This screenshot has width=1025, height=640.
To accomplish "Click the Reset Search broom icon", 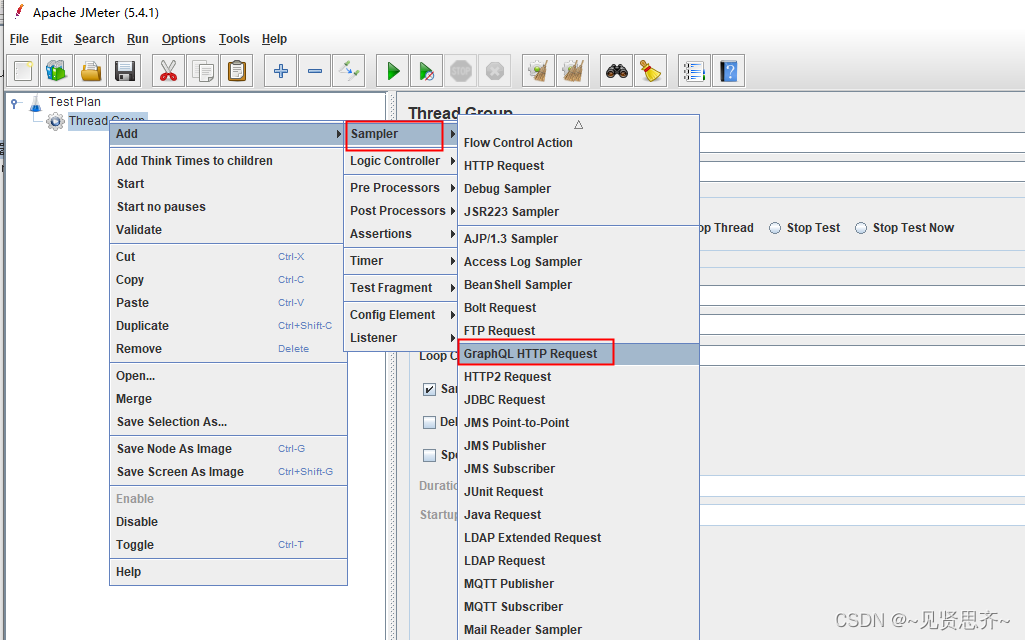I will 650,71.
